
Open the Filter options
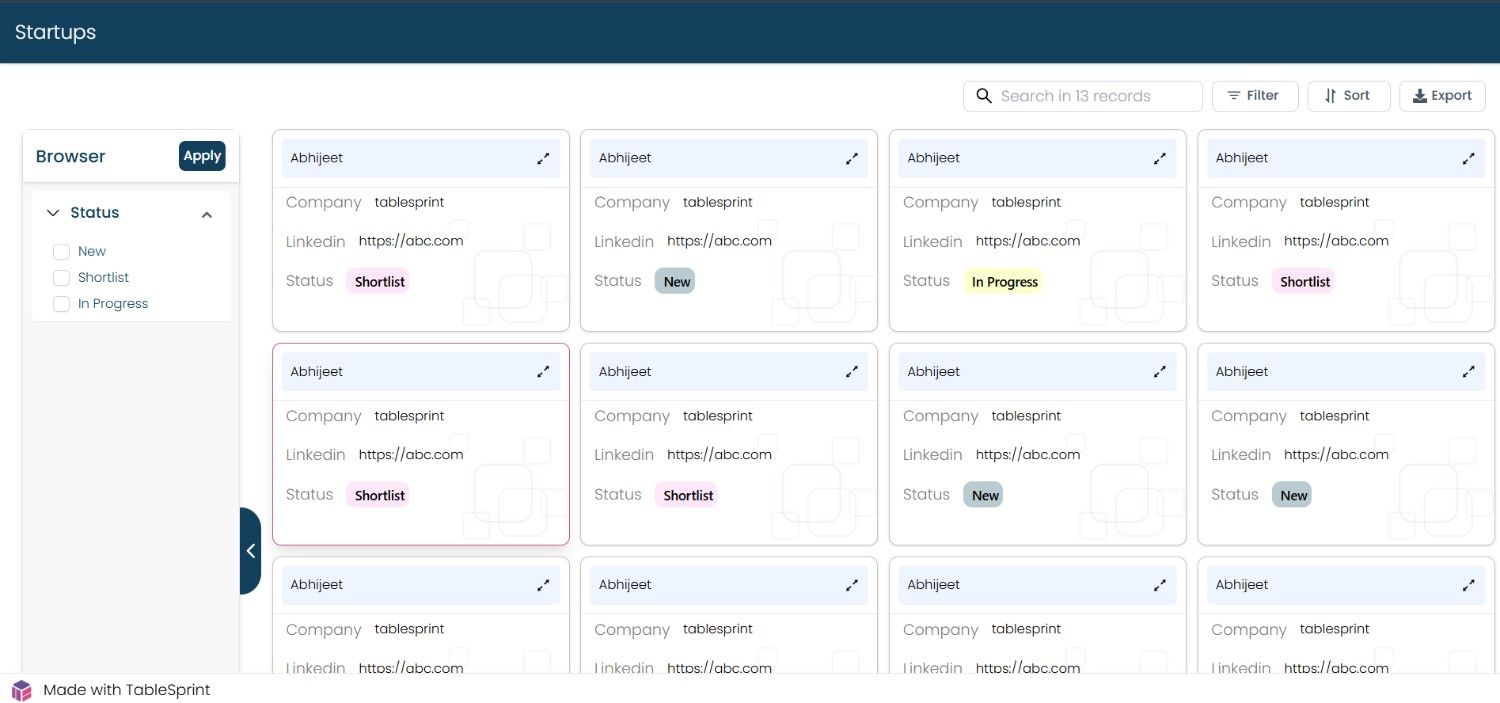tap(1255, 96)
